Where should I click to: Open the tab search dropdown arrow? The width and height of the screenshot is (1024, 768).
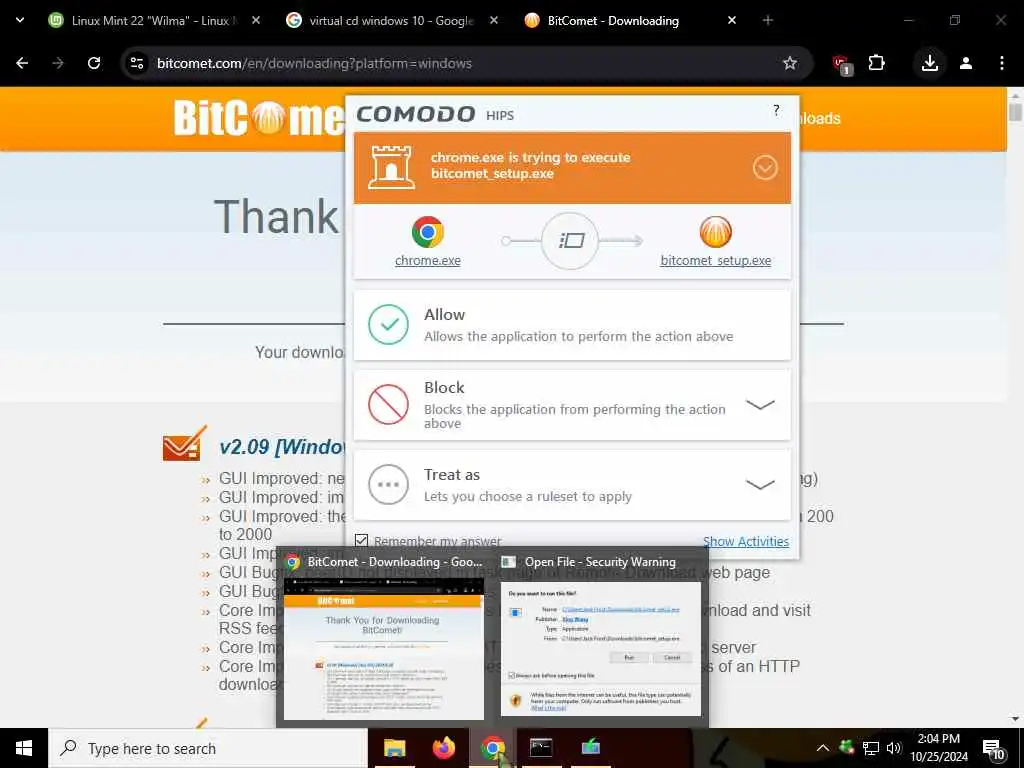(x=20, y=20)
